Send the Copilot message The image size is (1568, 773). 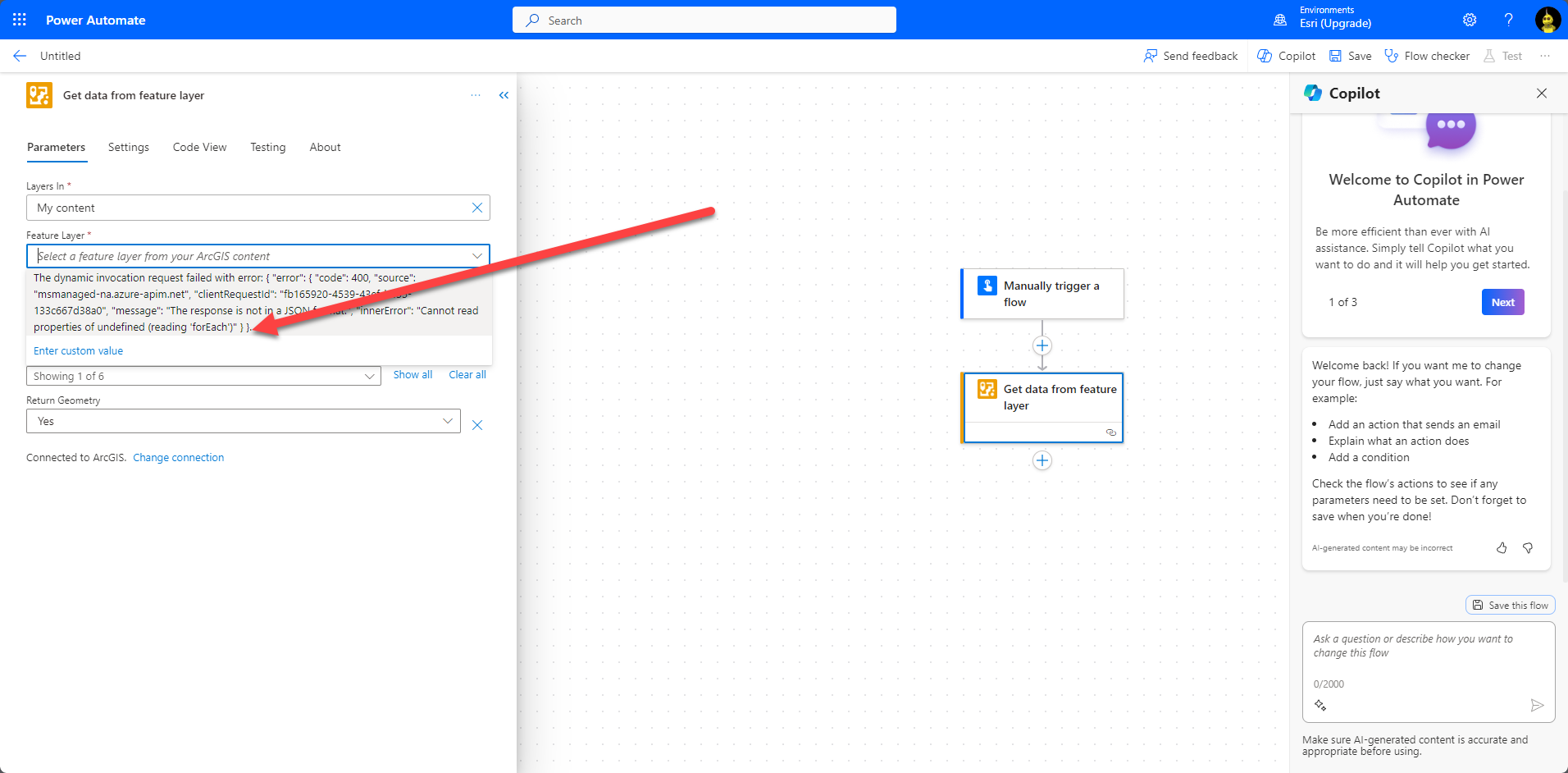click(x=1537, y=705)
